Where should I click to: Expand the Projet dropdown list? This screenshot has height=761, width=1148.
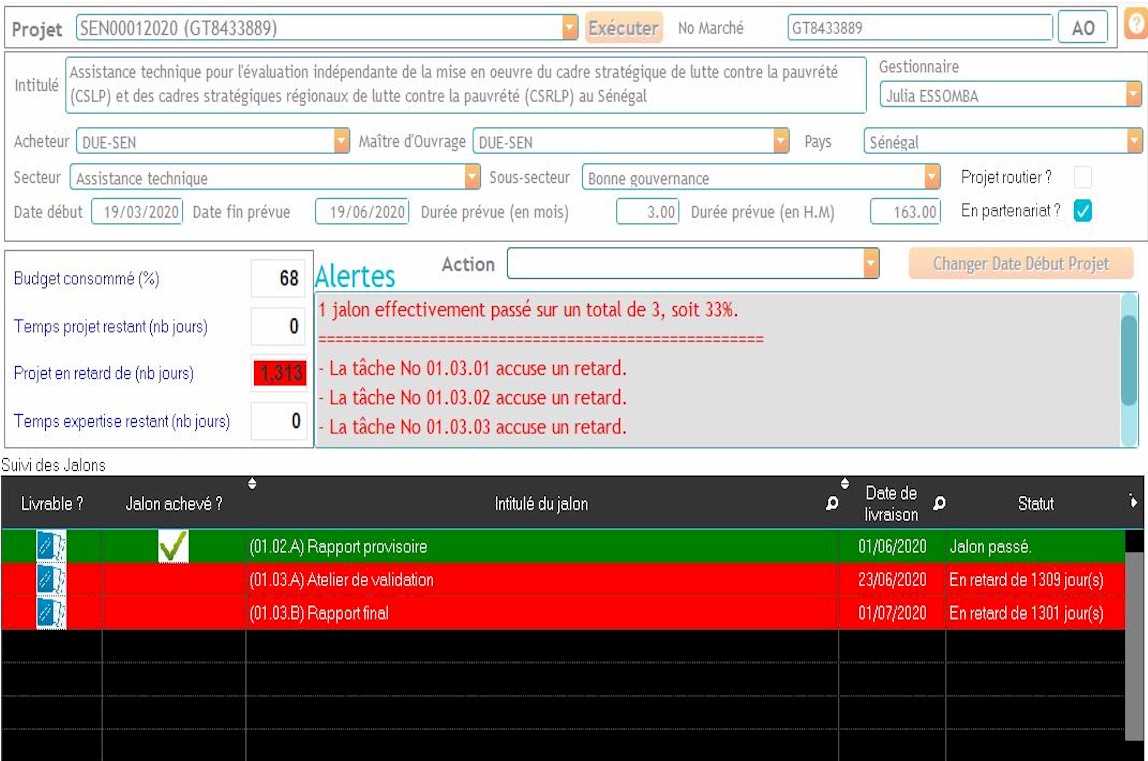(570, 28)
